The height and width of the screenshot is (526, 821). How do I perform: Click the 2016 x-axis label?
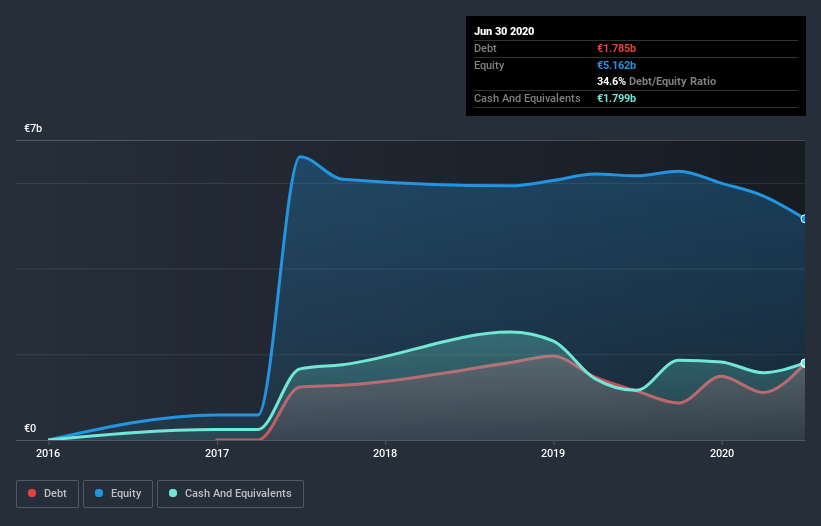(x=48, y=453)
